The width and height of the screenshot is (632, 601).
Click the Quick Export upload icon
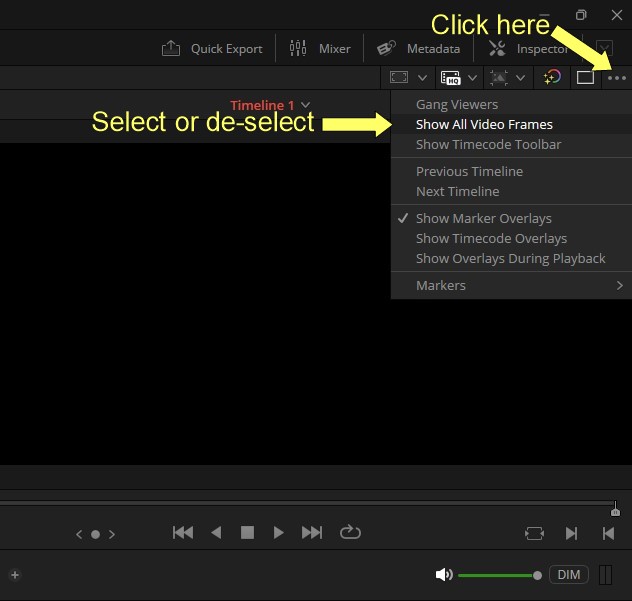coord(171,48)
